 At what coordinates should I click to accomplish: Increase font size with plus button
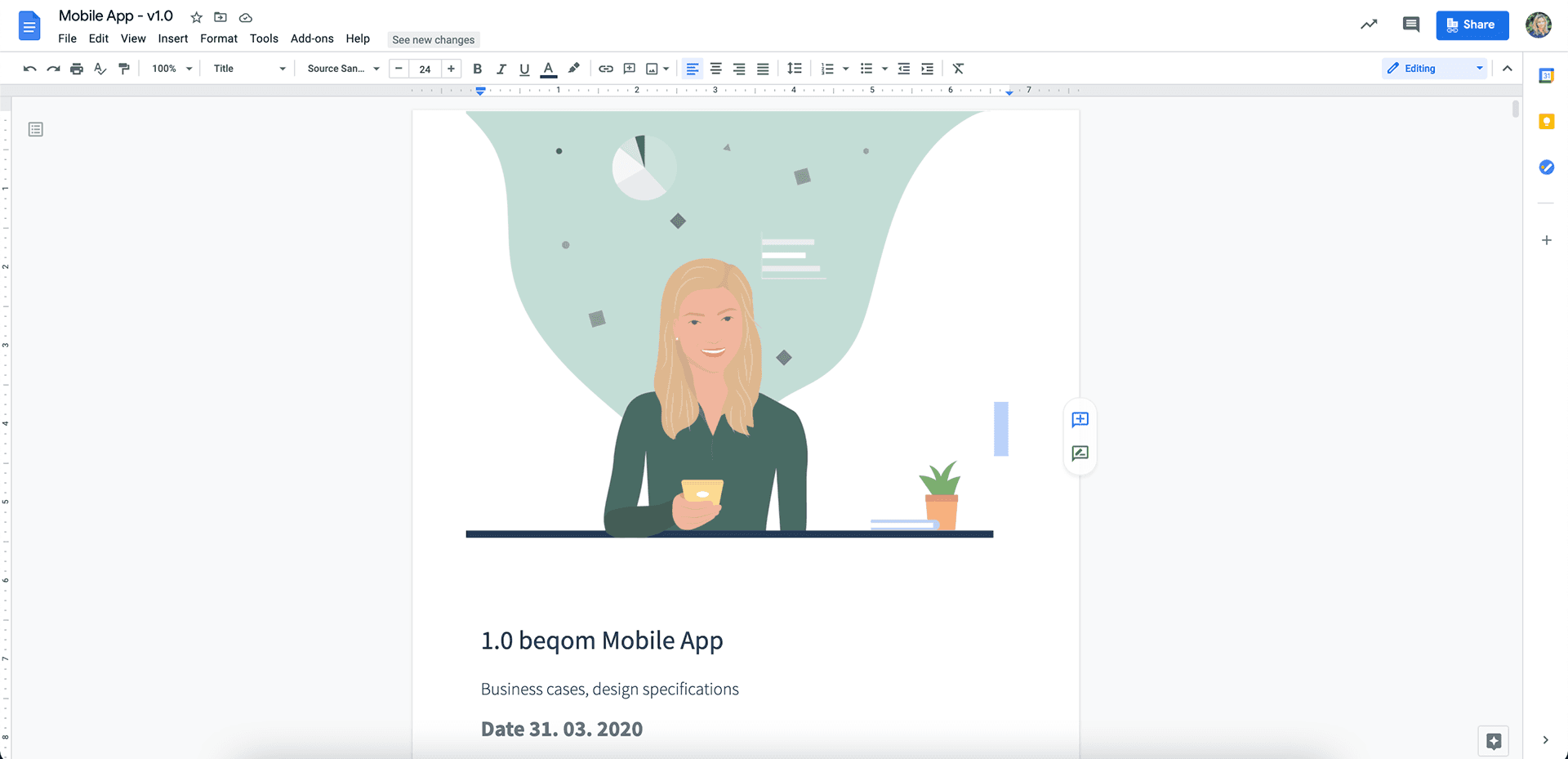click(452, 69)
